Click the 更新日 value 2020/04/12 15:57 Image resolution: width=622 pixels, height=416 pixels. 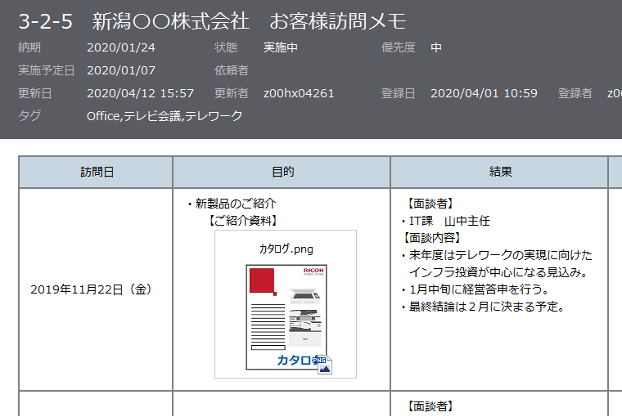pos(140,94)
